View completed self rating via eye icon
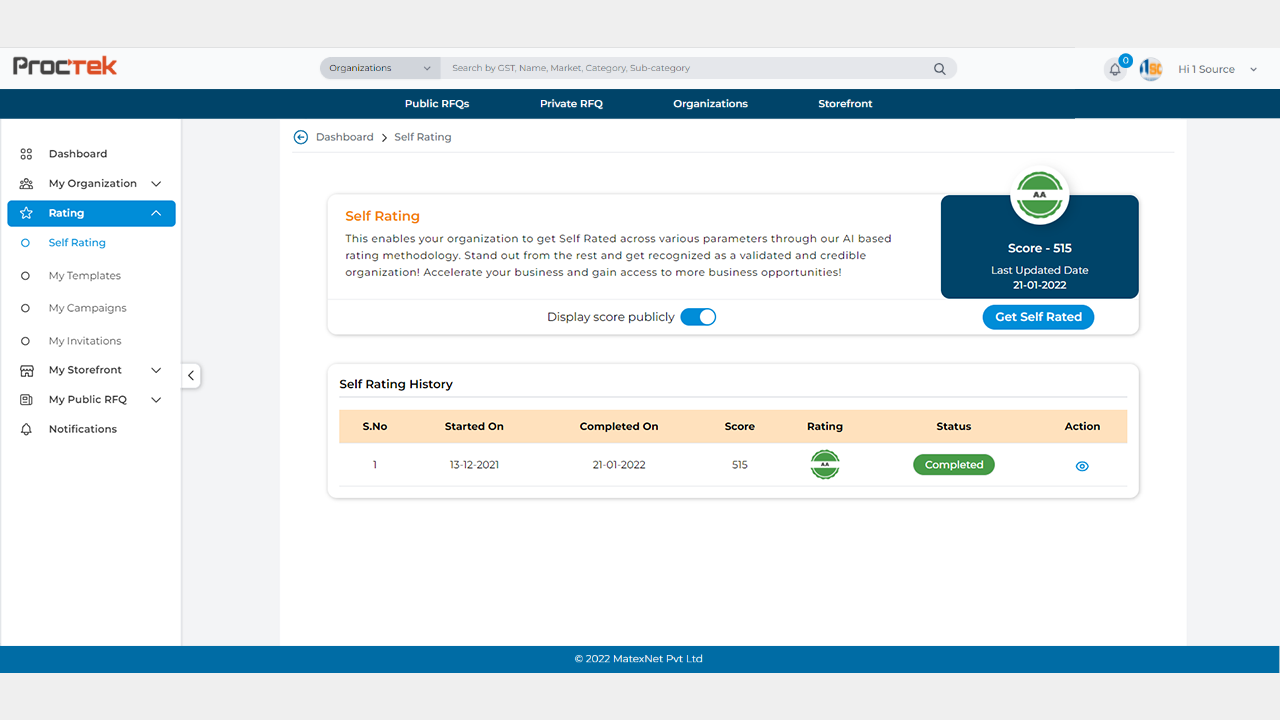Viewport: 1280px width, 720px height. pos(1082,466)
